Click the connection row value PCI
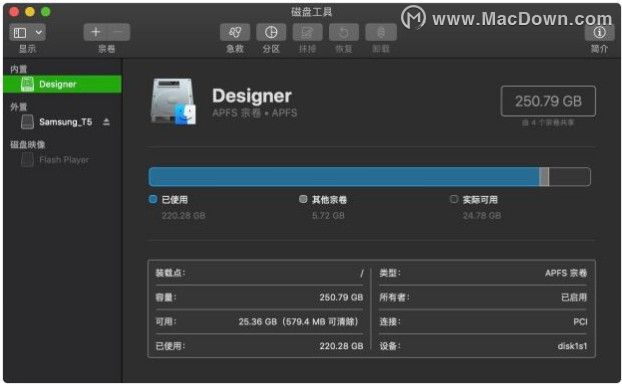 tap(580, 322)
